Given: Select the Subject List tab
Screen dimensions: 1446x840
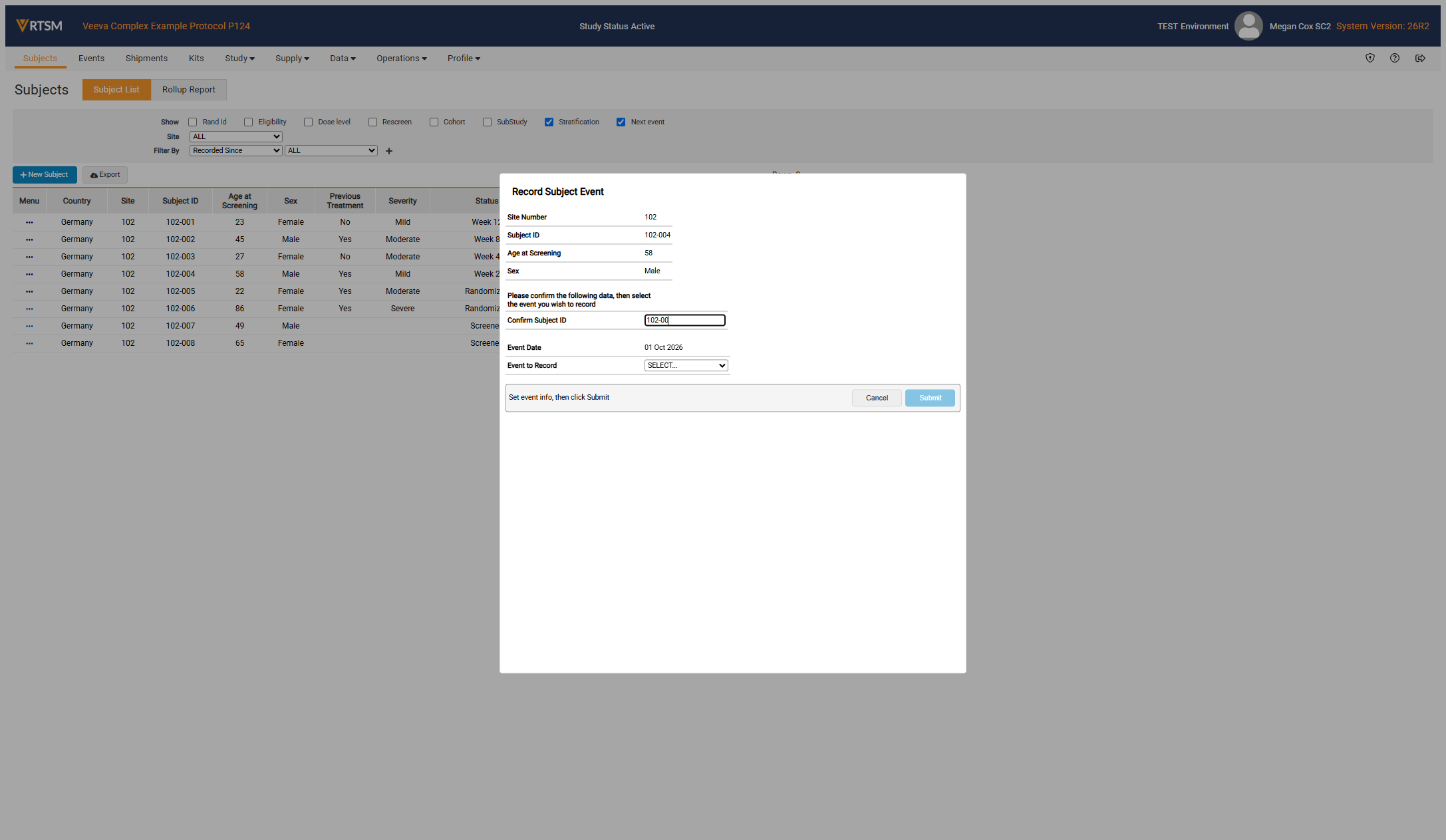Looking at the screenshot, I should coord(116,90).
